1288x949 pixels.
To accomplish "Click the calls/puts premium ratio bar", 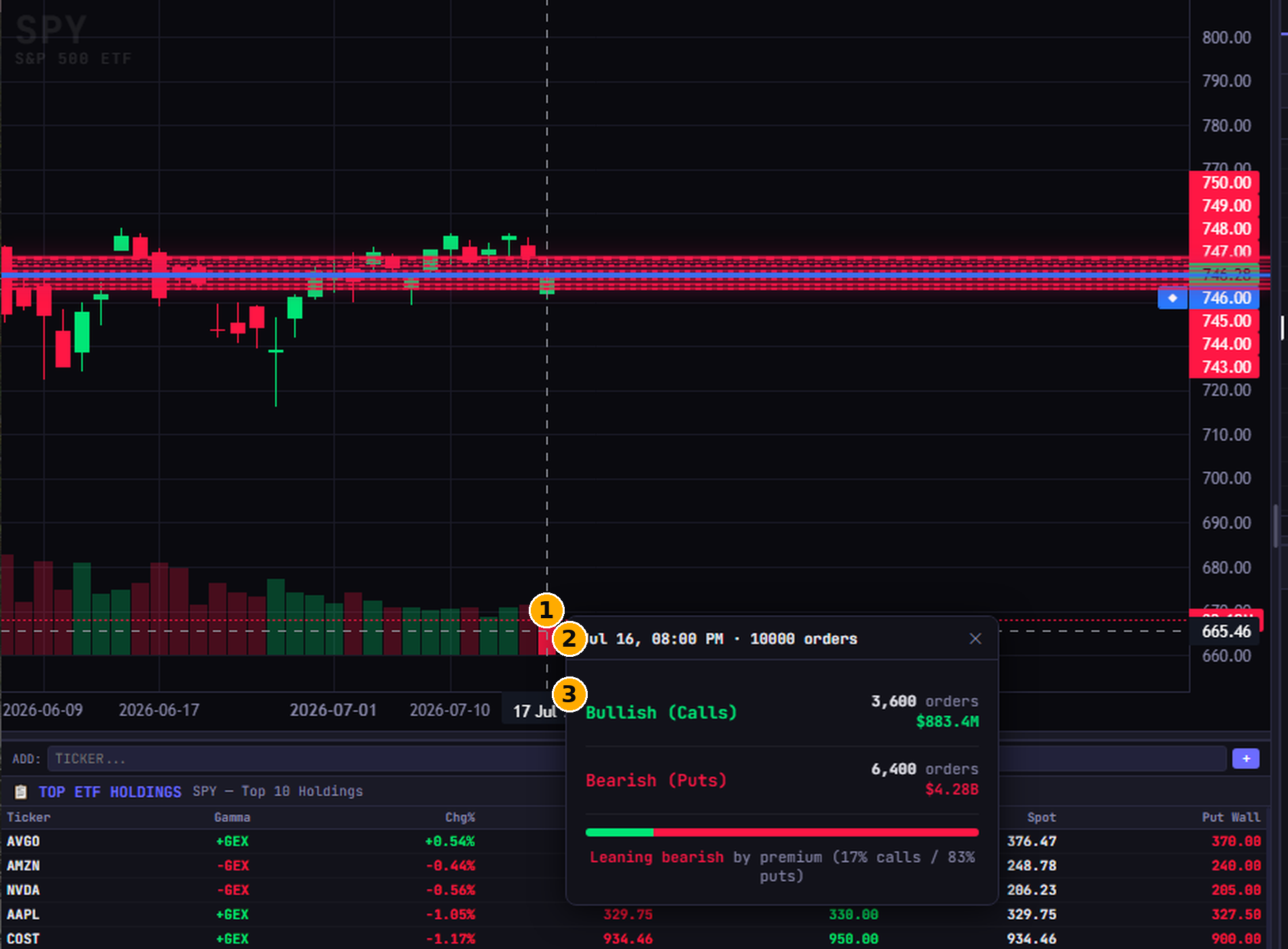I will click(x=782, y=832).
